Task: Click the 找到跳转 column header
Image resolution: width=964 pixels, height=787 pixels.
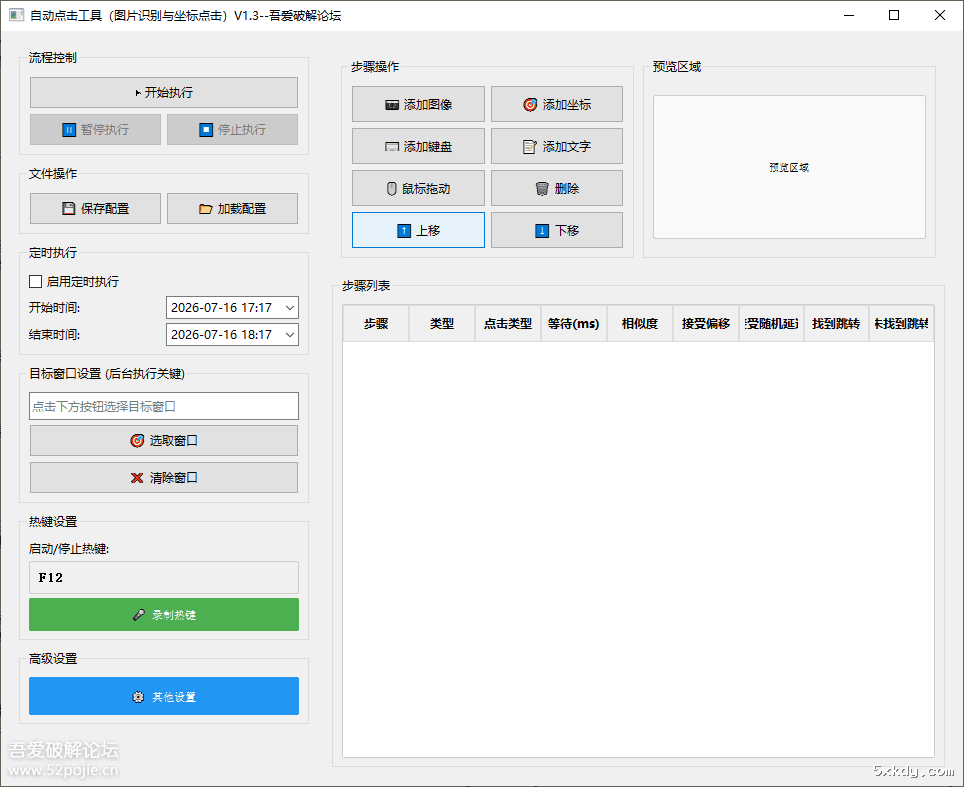Action: click(x=836, y=323)
